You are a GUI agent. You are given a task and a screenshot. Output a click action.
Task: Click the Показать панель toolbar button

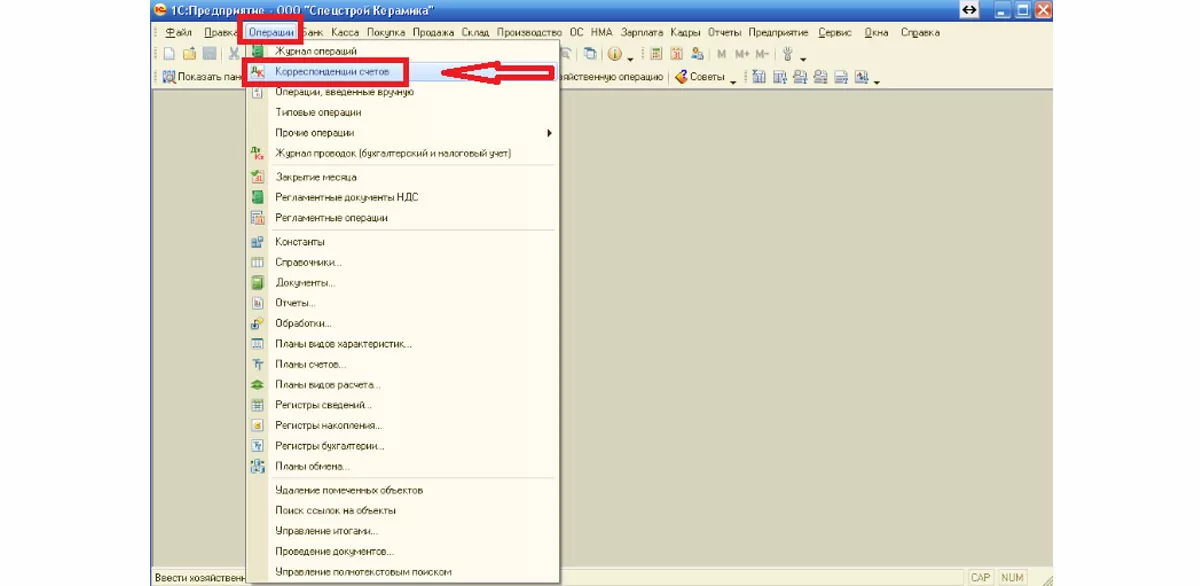pyautogui.click(x=203, y=77)
